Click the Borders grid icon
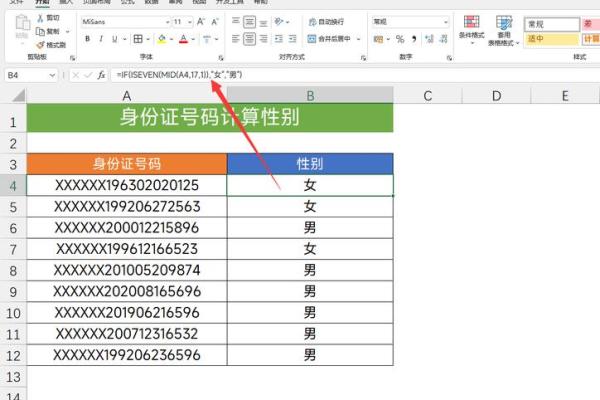Screen dimensions: 600x400 pyautogui.click(x=138, y=39)
